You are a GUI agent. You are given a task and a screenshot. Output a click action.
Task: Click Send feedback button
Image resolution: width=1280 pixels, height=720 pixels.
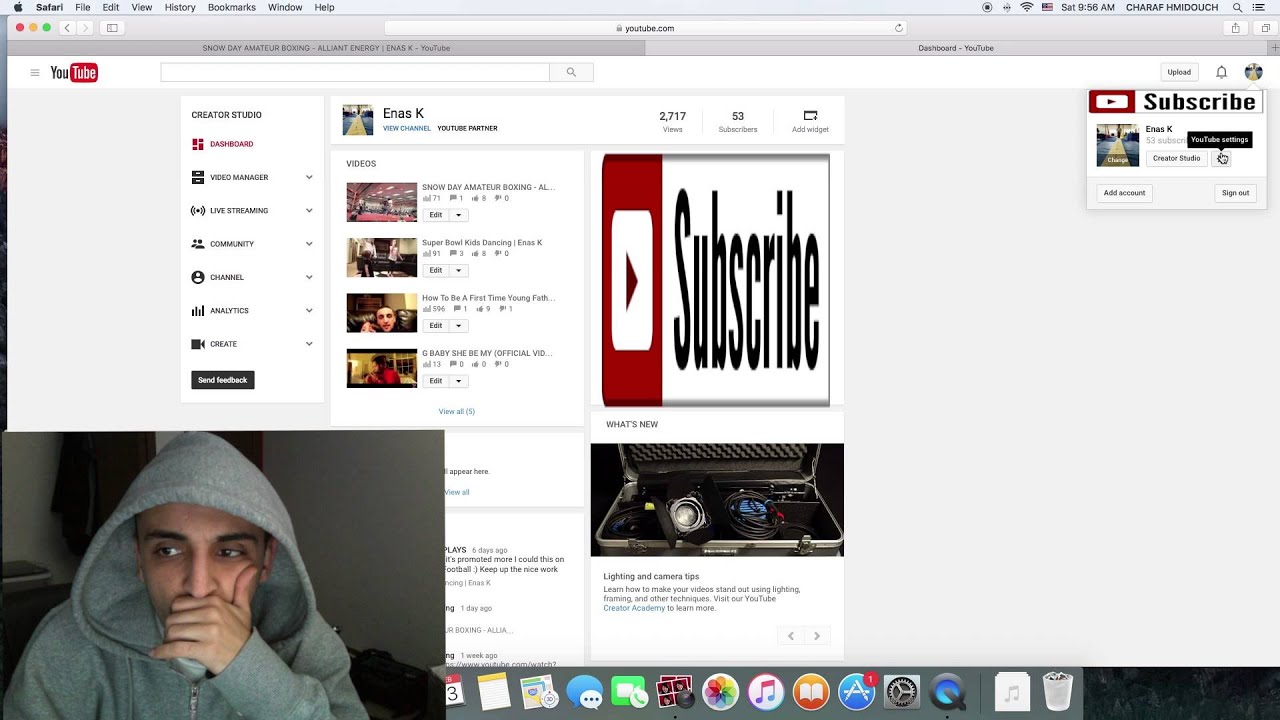pos(223,380)
